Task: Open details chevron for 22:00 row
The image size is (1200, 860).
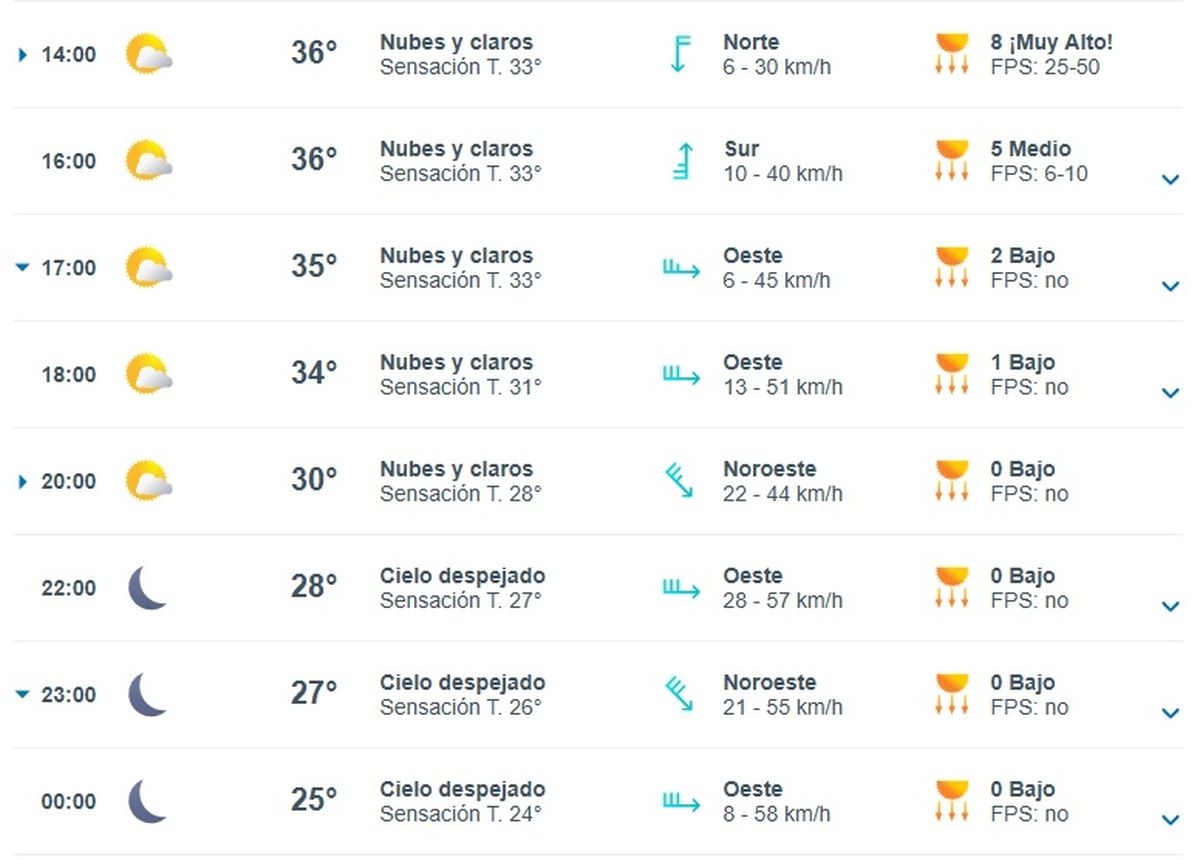Action: pos(1170,606)
